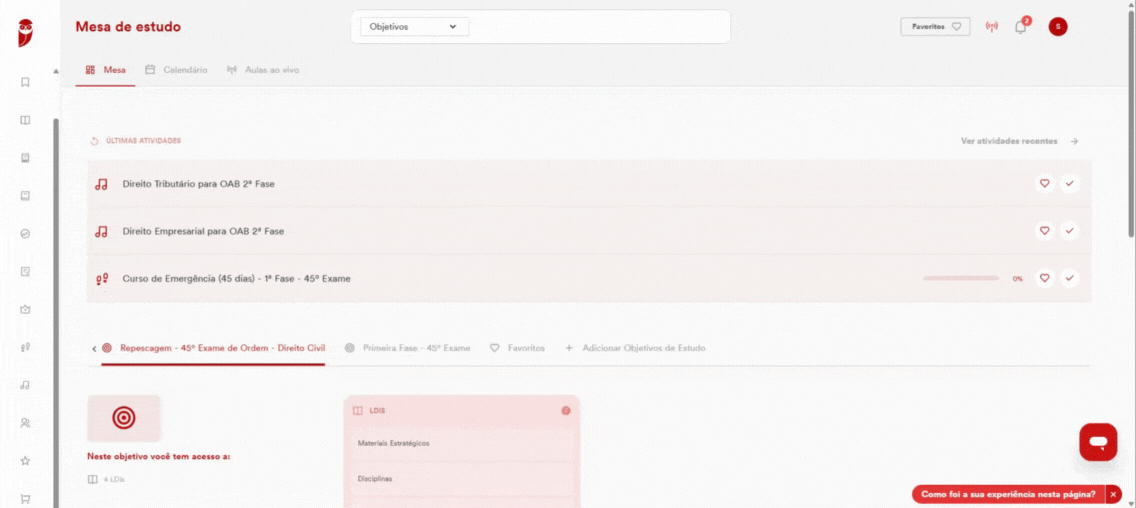
Task: Open the Aulas ao vivo tab
Action: click(x=263, y=70)
